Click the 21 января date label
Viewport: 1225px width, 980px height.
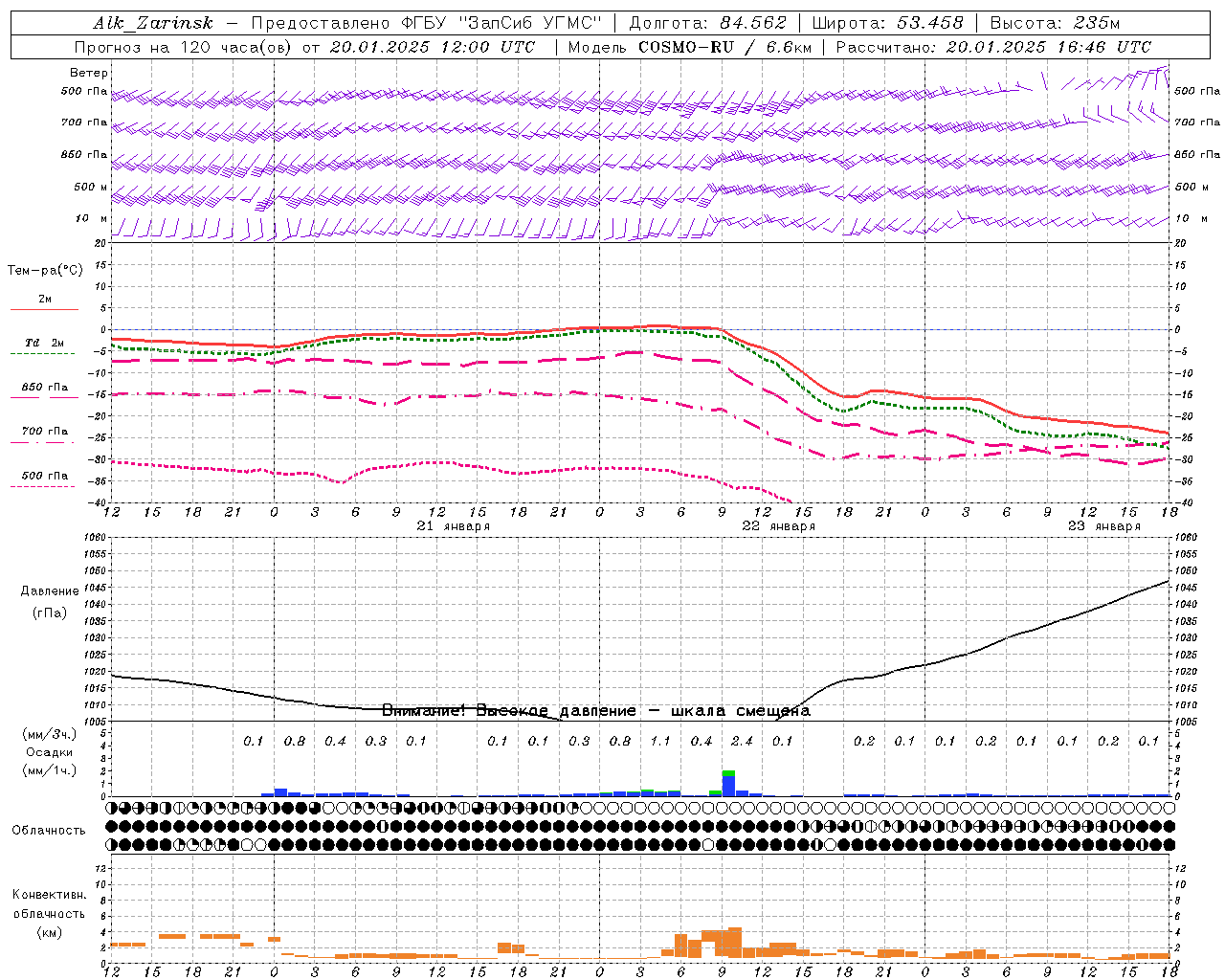pos(454,526)
